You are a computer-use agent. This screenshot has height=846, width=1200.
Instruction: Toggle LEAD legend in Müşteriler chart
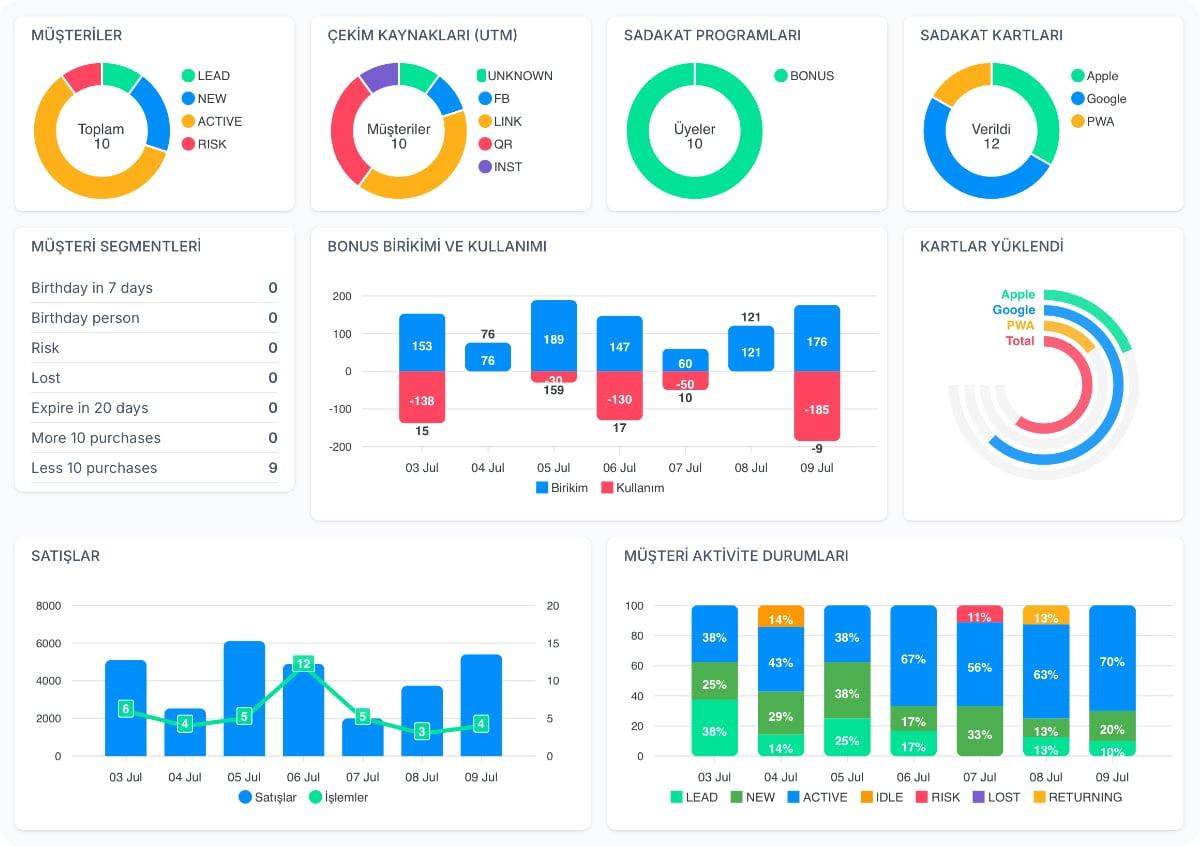[x=206, y=76]
